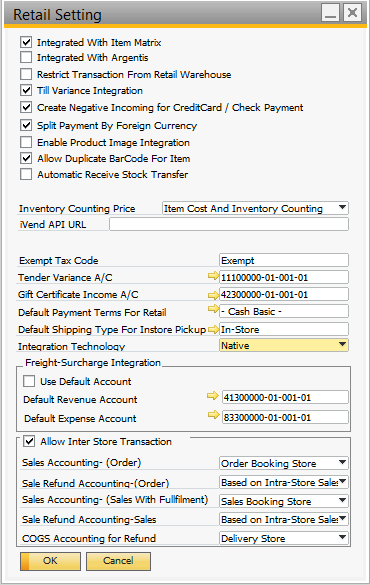Screen dimensions: 370x585
Task: Follow link arrow for Instore Pickup shipping type
Action: (213, 329)
